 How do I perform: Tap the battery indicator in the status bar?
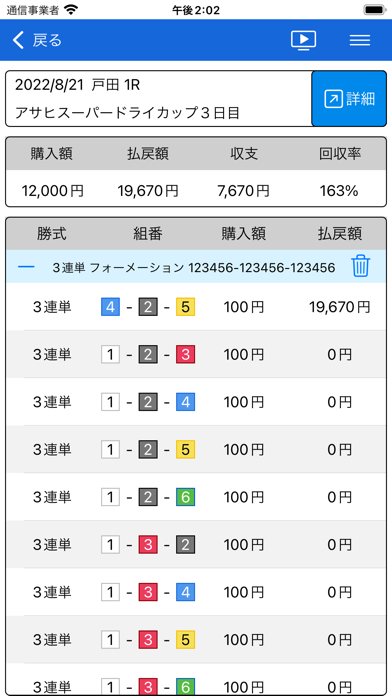[374, 10]
